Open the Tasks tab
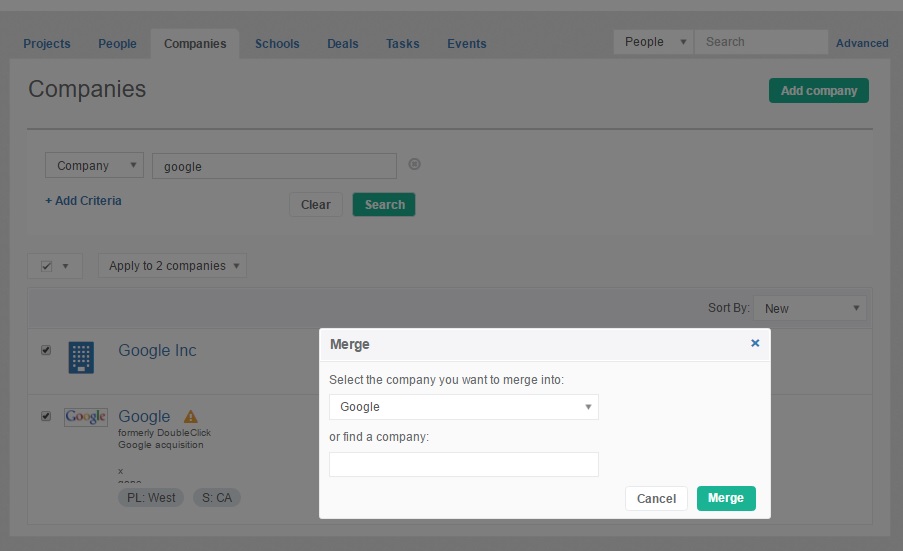This screenshot has height=551, width=903. (403, 44)
